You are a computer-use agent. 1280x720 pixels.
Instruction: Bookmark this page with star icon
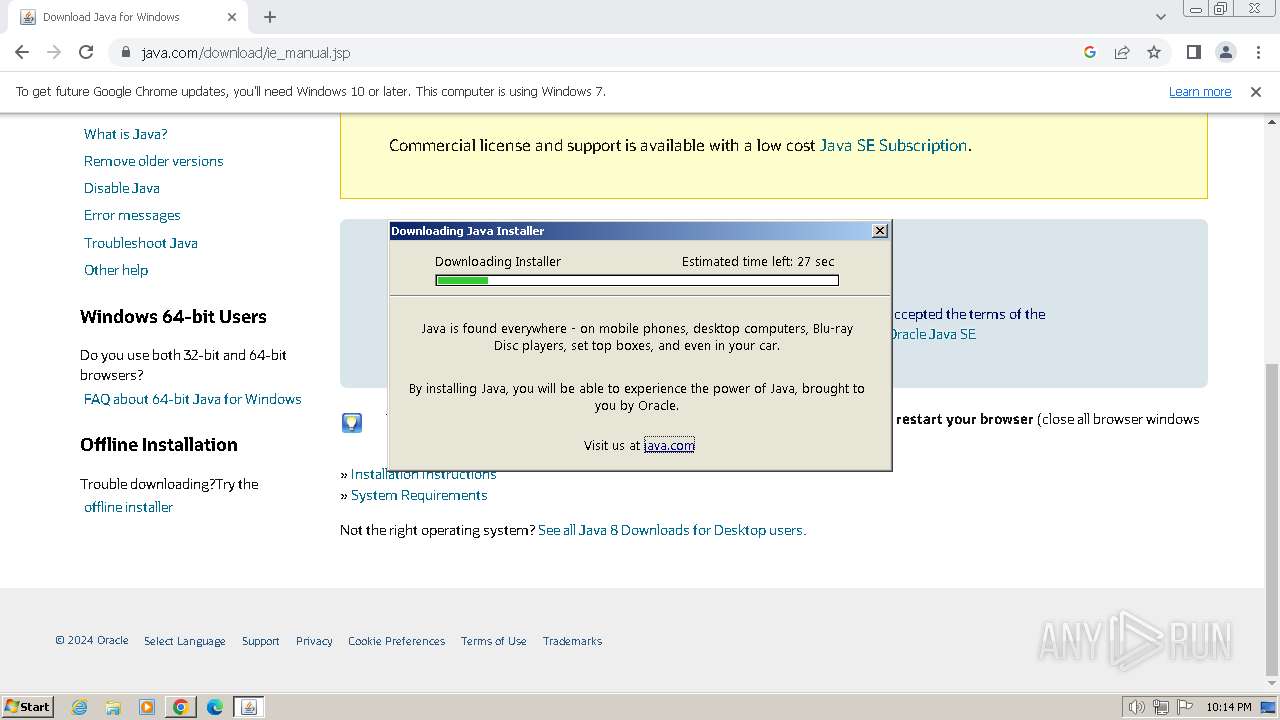1154,52
